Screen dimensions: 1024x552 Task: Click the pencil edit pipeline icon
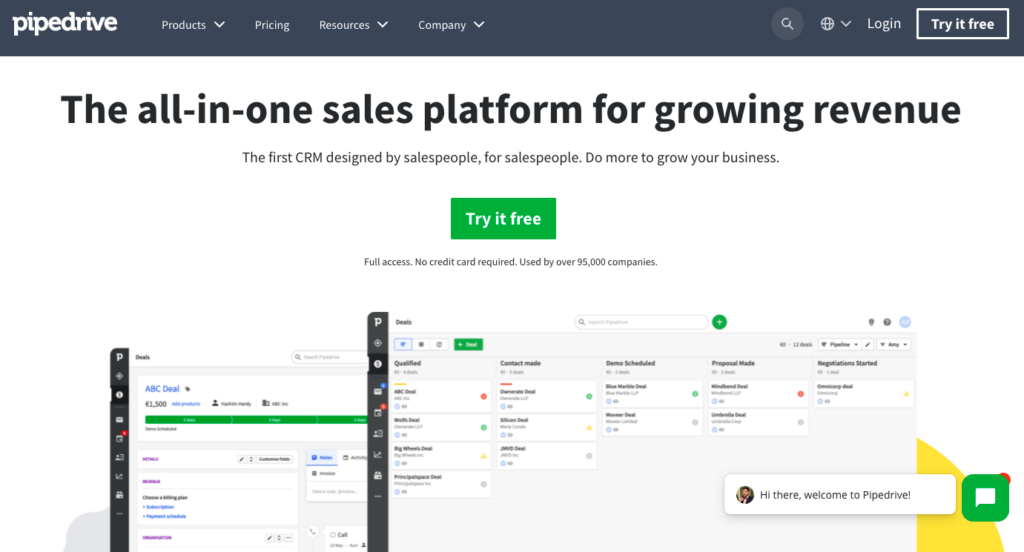(868, 344)
